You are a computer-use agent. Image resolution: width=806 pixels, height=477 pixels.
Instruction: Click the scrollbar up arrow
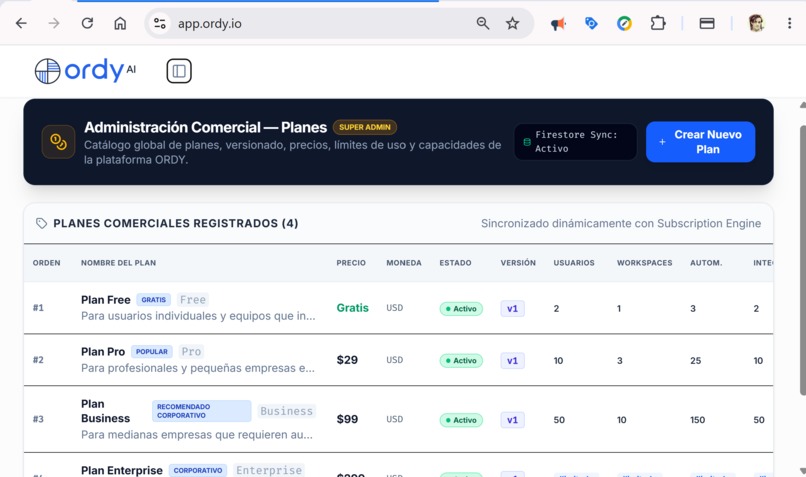802,105
